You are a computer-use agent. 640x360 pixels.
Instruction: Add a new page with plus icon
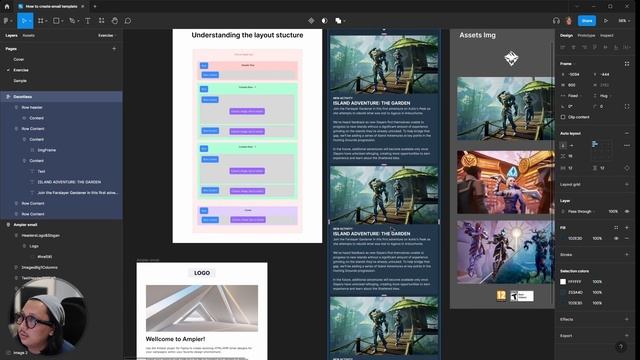coord(114,49)
